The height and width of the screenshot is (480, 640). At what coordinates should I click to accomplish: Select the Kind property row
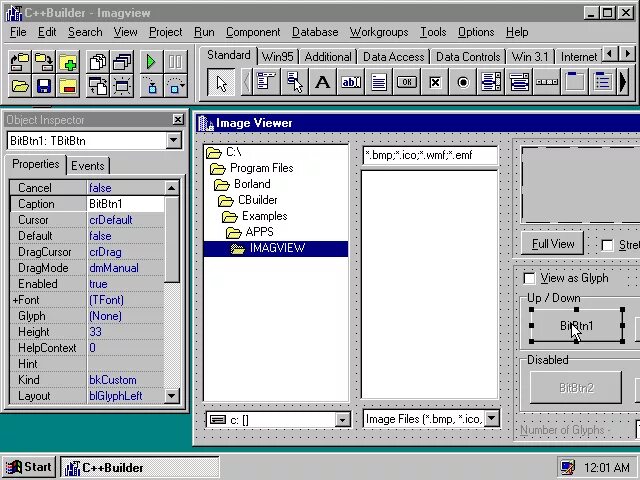[87, 380]
